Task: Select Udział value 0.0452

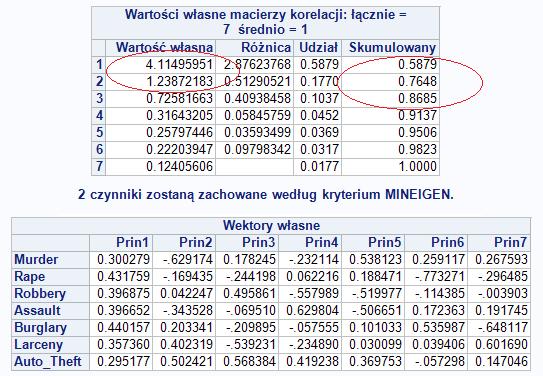Action: pos(319,115)
